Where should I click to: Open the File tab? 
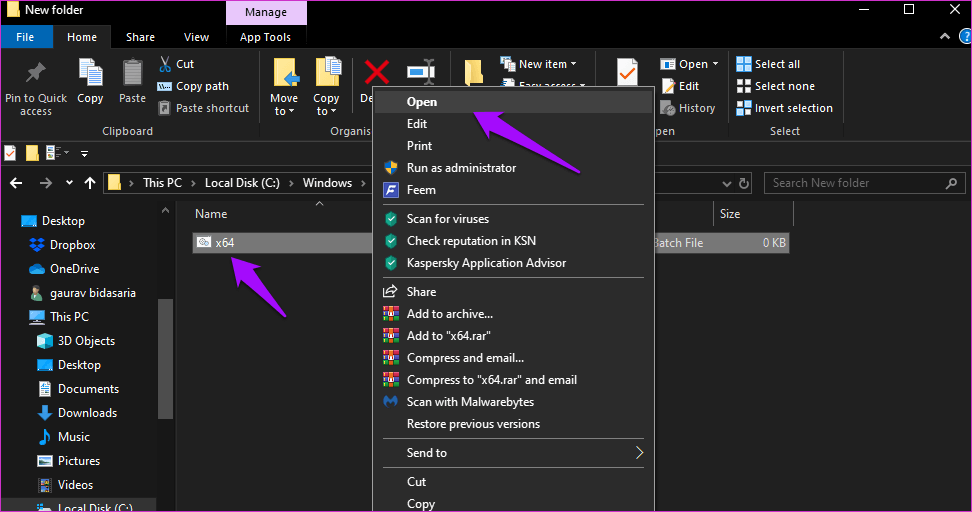(25, 37)
